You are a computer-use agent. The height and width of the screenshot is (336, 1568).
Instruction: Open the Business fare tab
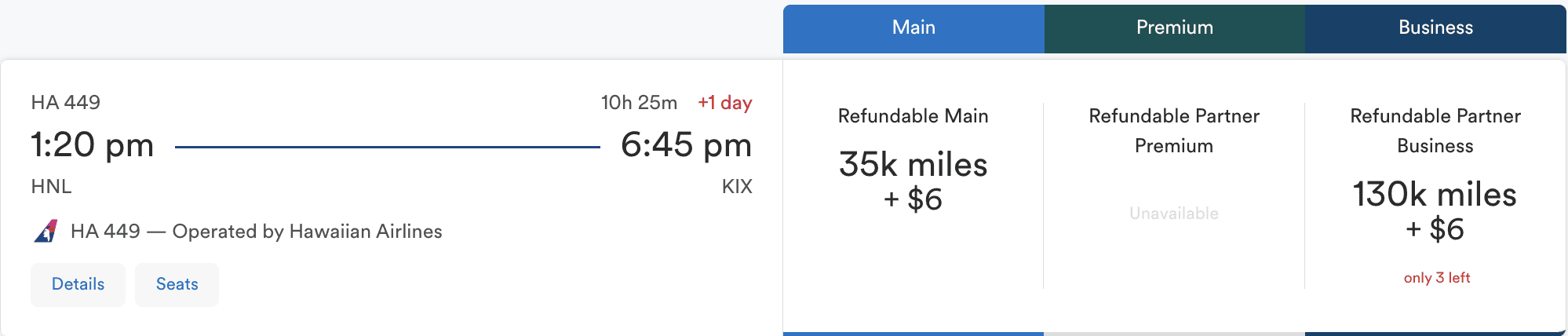(x=1435, y=28)
